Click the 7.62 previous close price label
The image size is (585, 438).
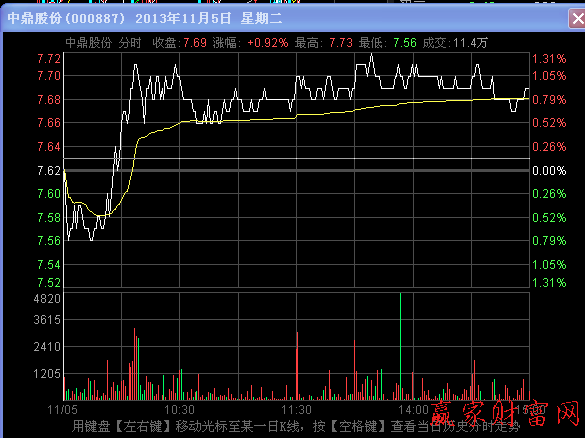(x=49, y=170)
